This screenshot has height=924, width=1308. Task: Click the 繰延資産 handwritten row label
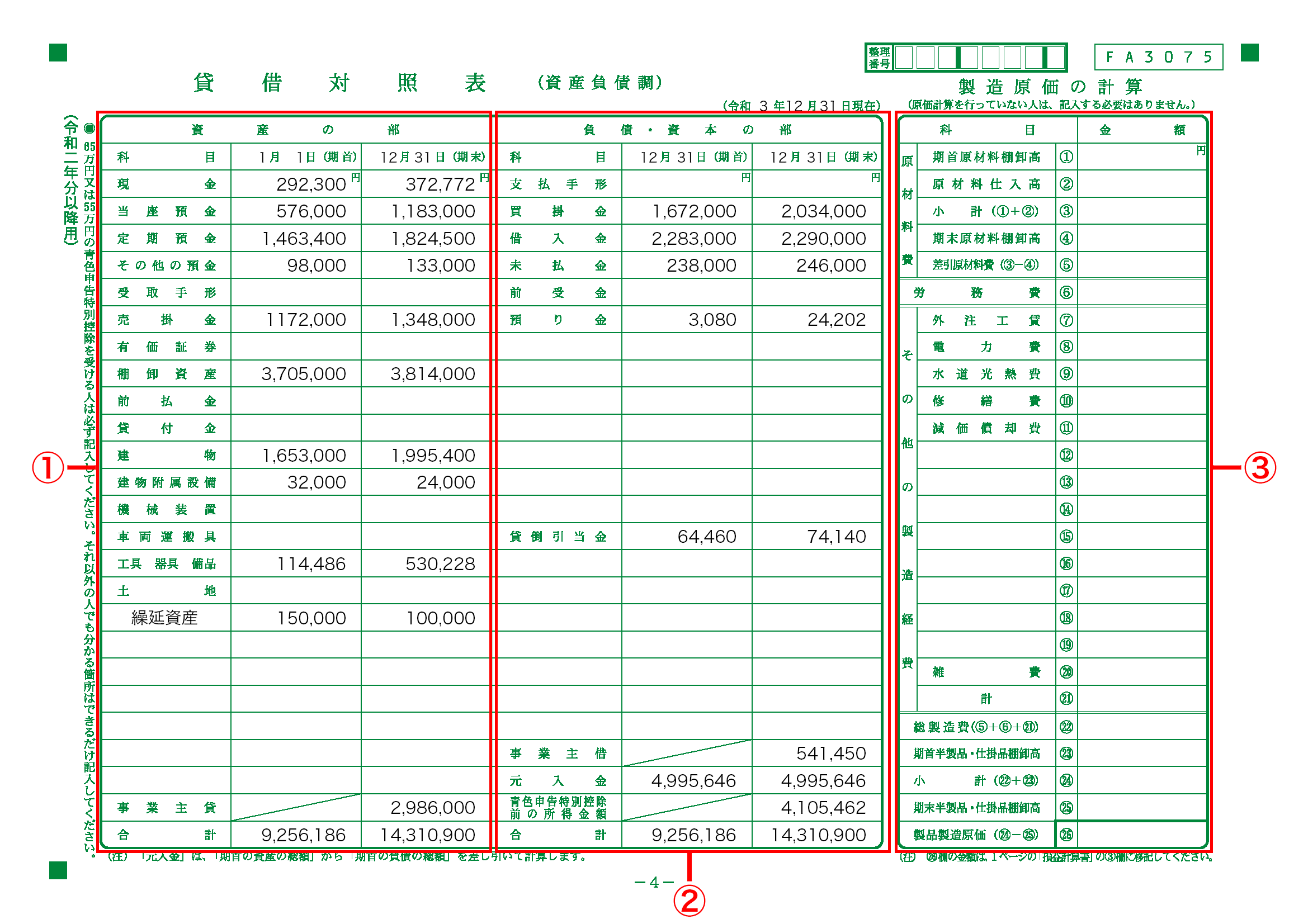point(164,618)
